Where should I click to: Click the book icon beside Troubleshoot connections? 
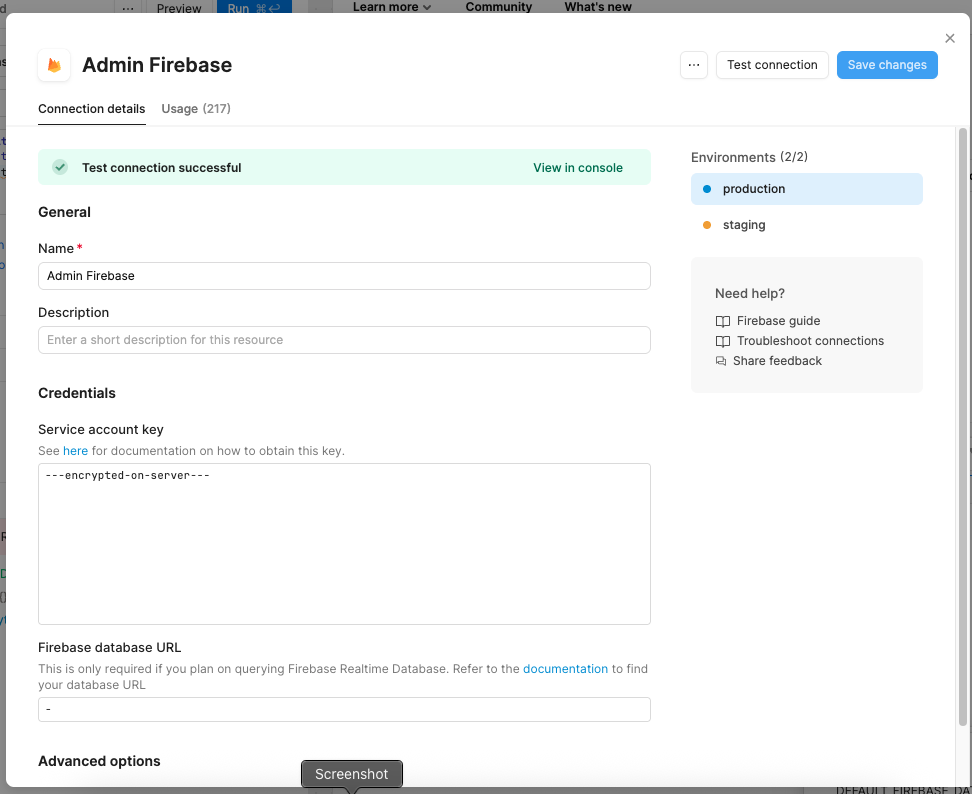pyautogui.click(x=723, y=342)
